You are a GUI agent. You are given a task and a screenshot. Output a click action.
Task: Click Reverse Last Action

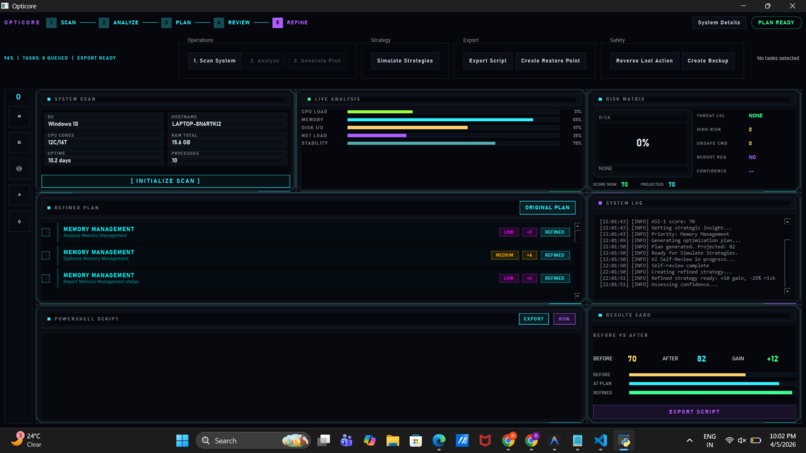(645, 61)
